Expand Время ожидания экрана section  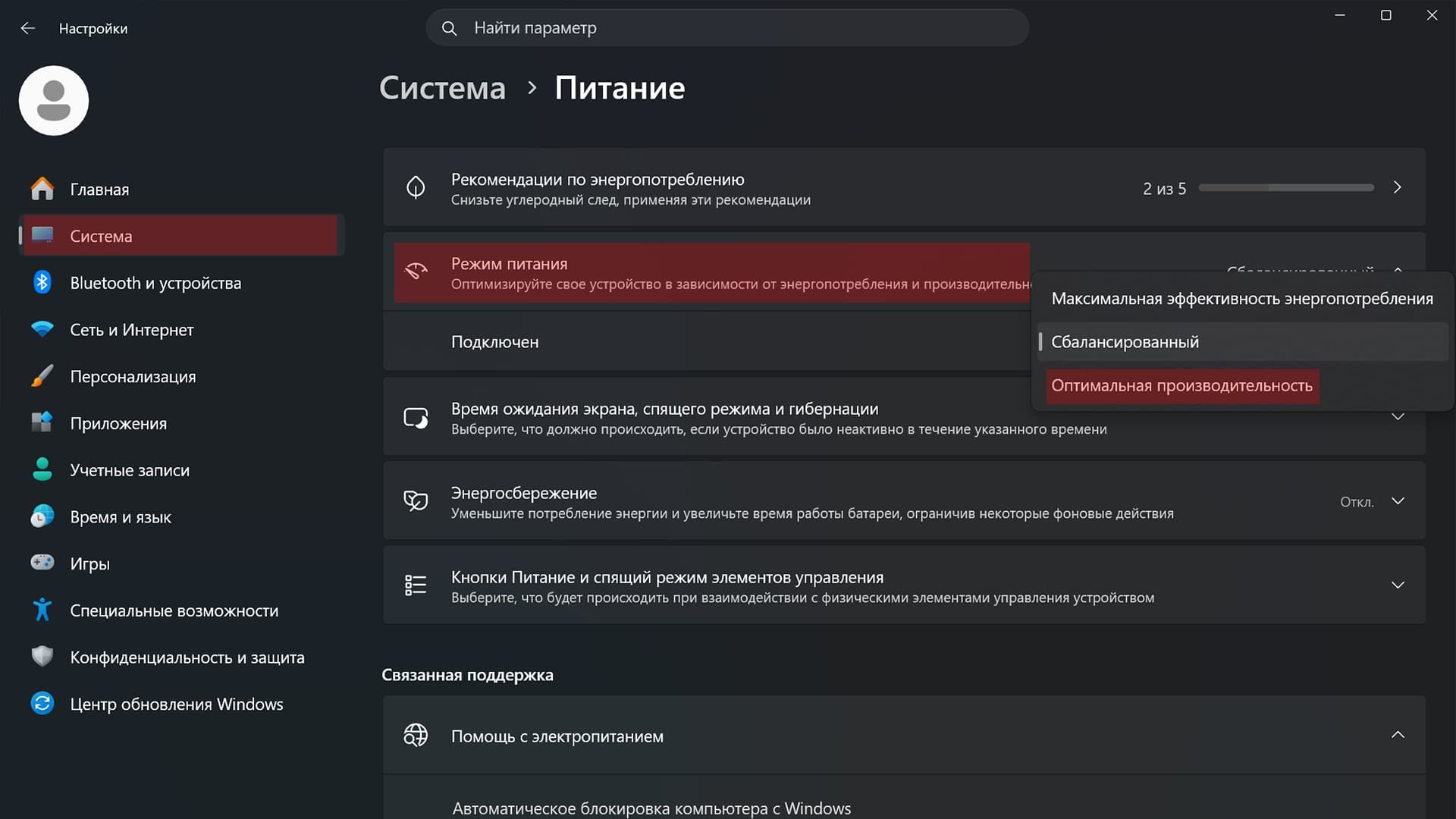point(1398,417)
